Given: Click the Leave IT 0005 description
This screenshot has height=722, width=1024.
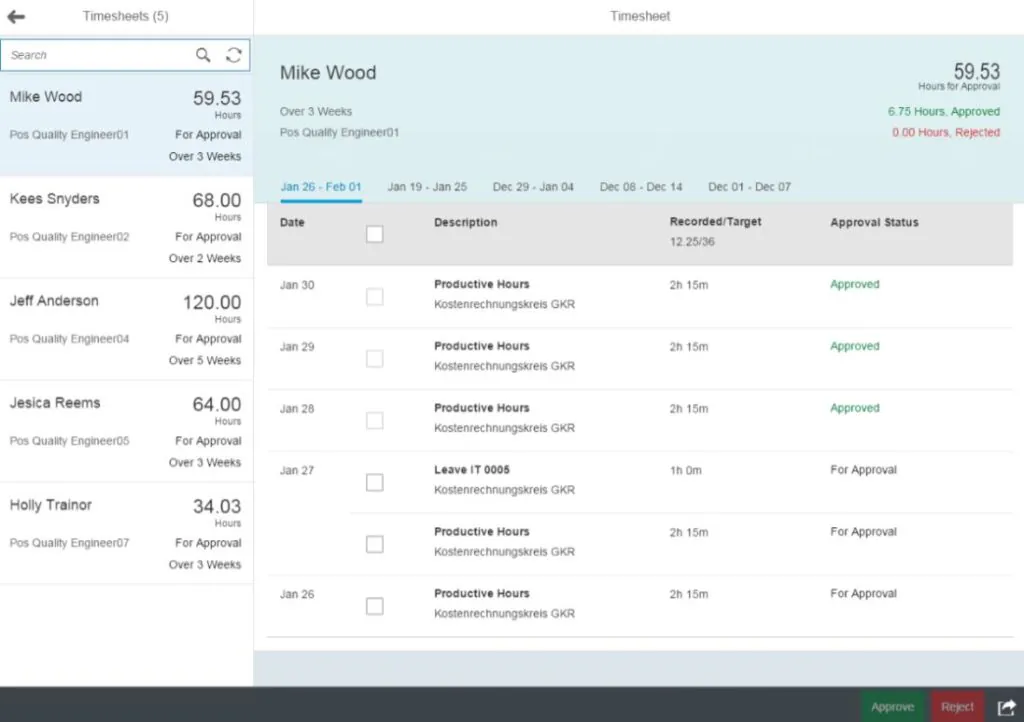Looking at the screenshot, I should [472, 469].
